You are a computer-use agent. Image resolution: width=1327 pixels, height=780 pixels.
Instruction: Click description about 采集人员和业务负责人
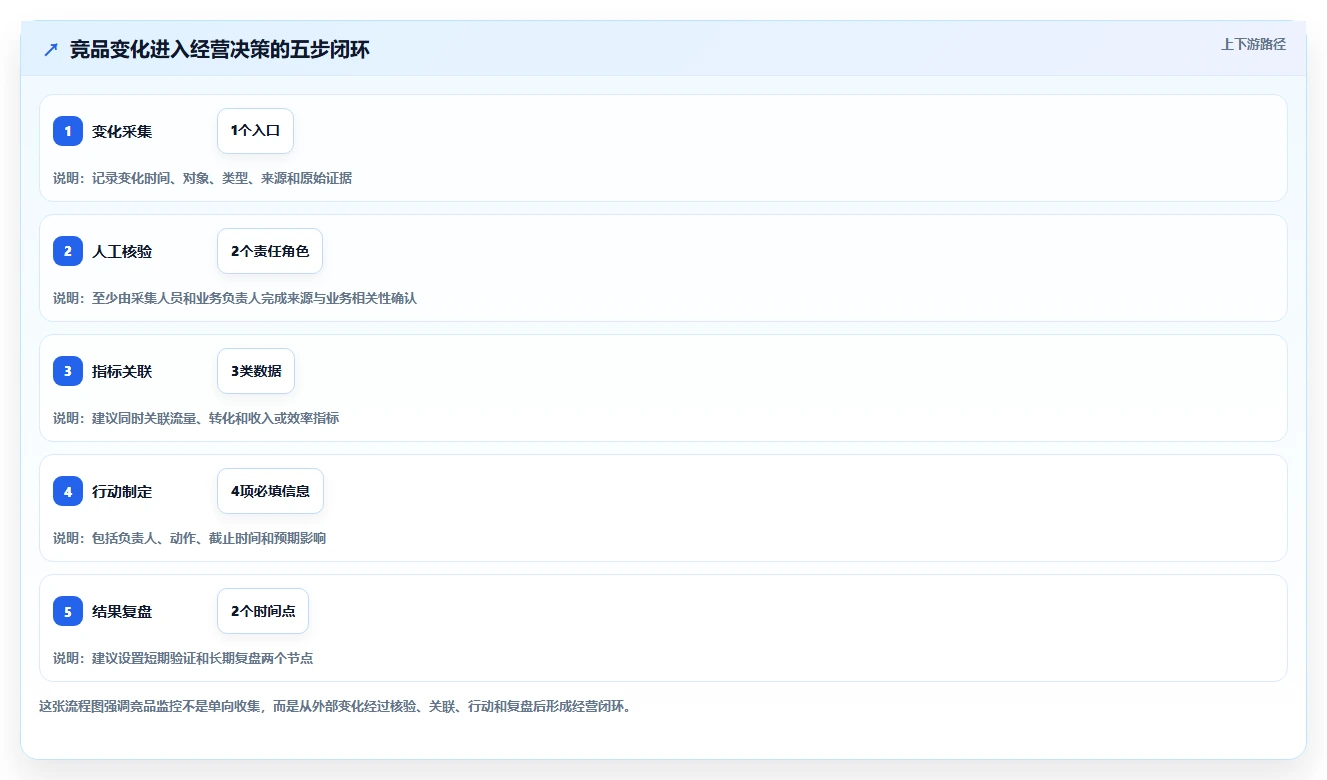click(235, 298)
